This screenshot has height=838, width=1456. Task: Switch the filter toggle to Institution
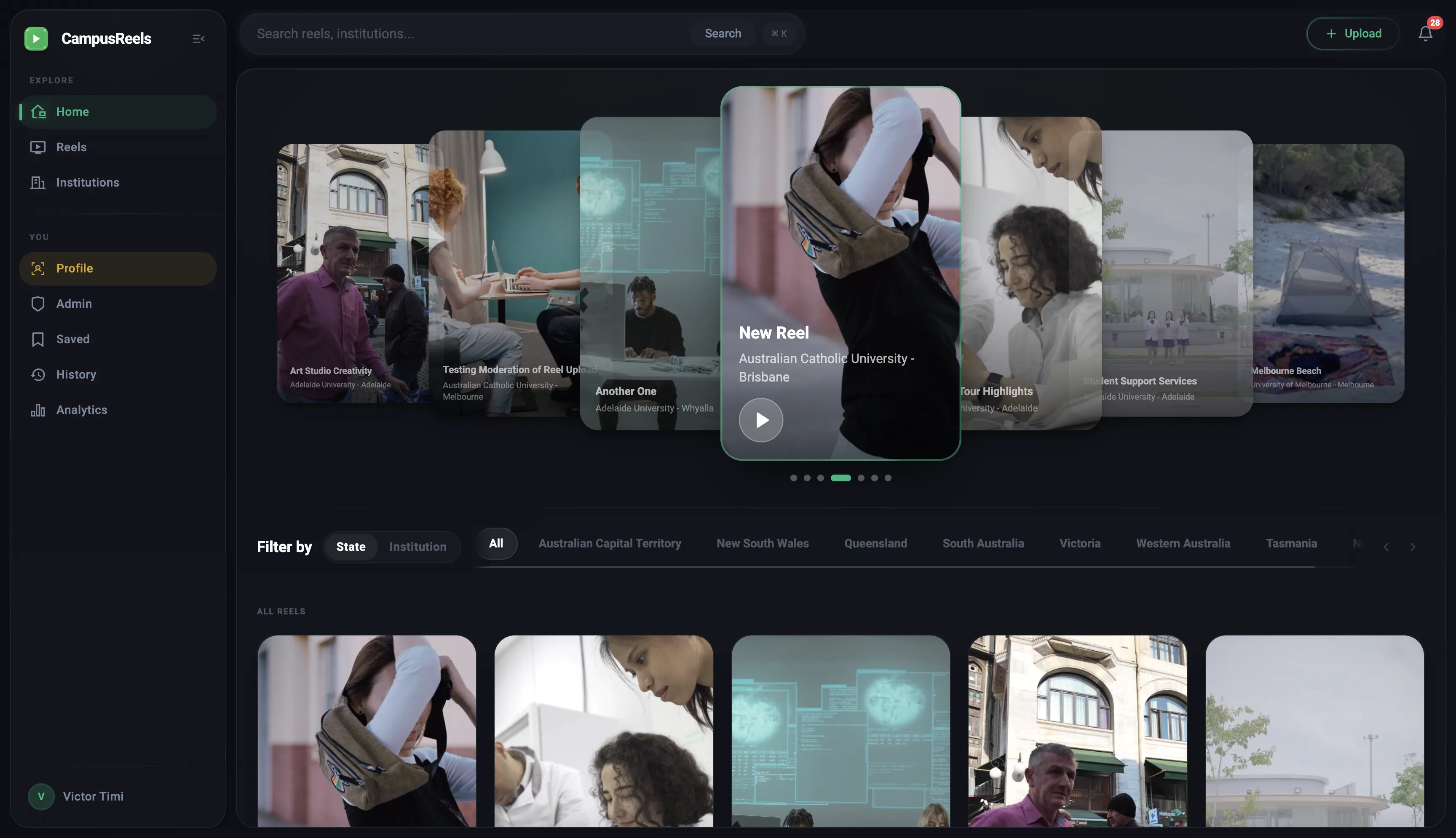[418, 547]
